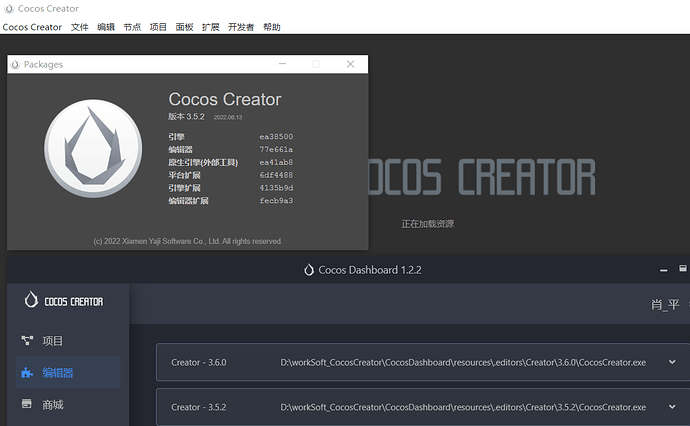Click the engine extension hash 4135b9d
This screenshot has width=690, height=426.
(276, 188)
